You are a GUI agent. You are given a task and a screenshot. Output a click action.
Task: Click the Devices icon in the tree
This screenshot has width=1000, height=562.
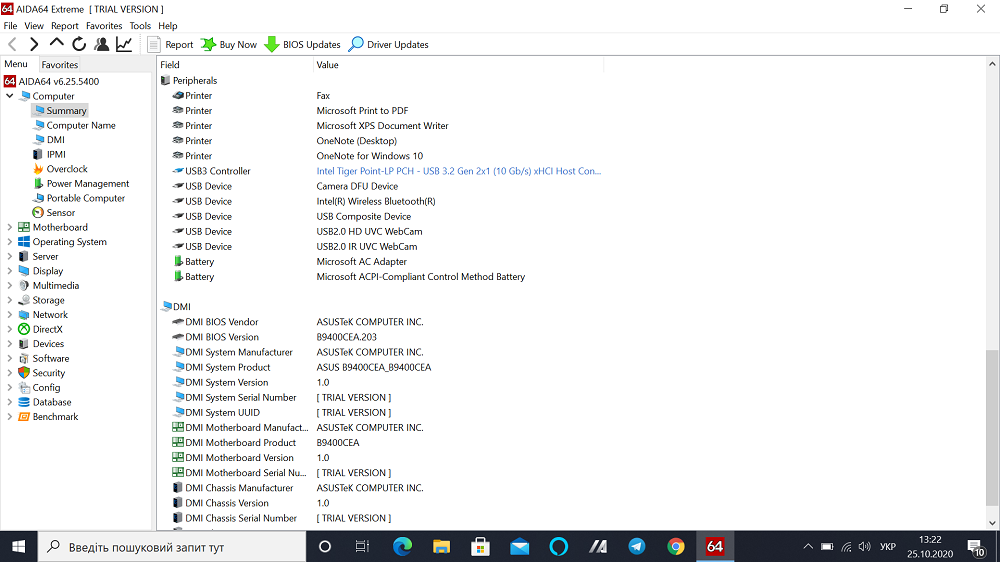coord(24,344)
